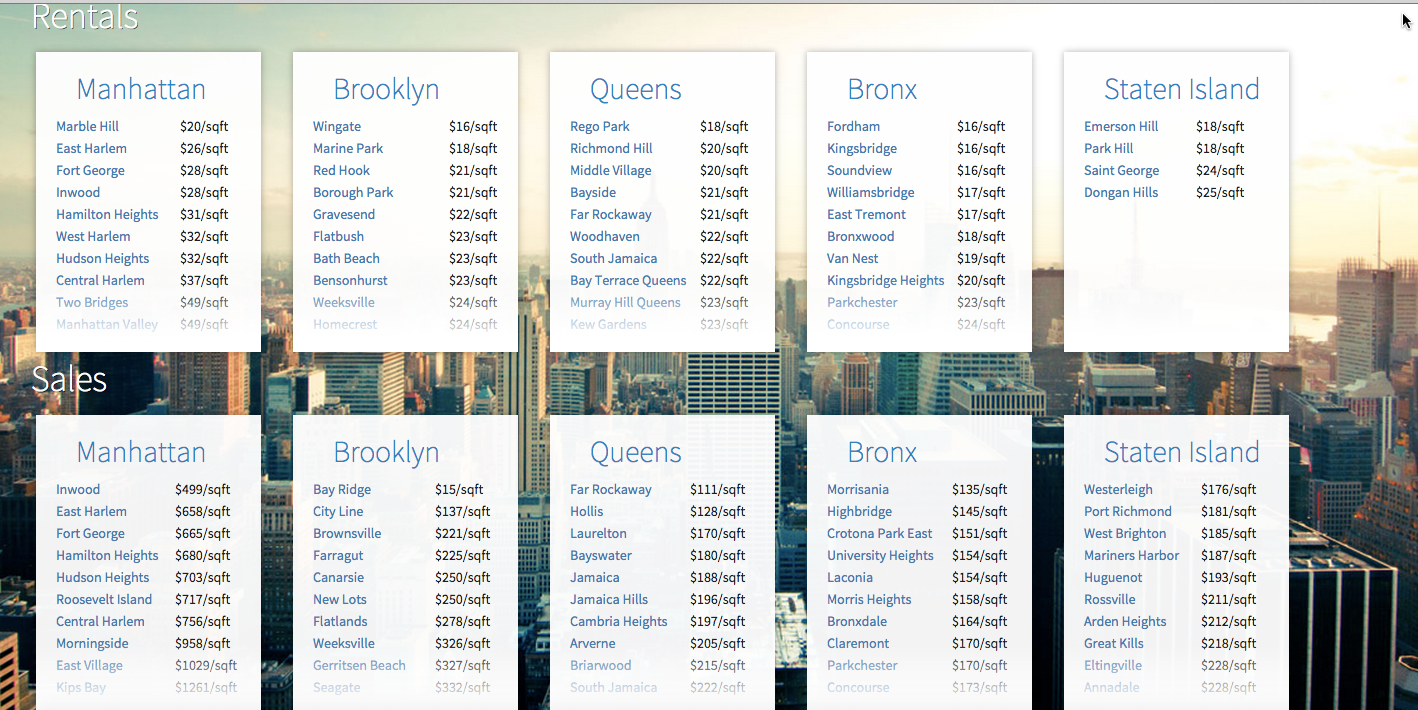Screen dimensions: 1418x710
Task: Open Borough Park rental prices
Action: 353,192
